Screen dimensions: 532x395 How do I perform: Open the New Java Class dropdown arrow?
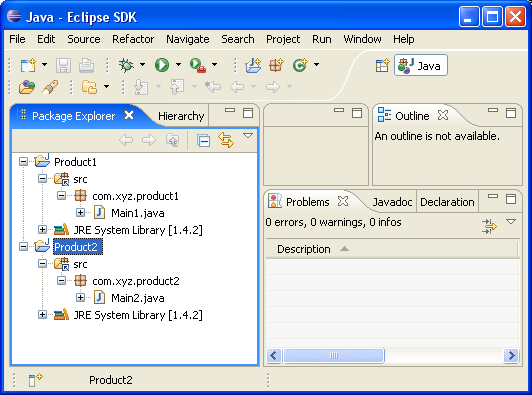(x=316, y=64)
